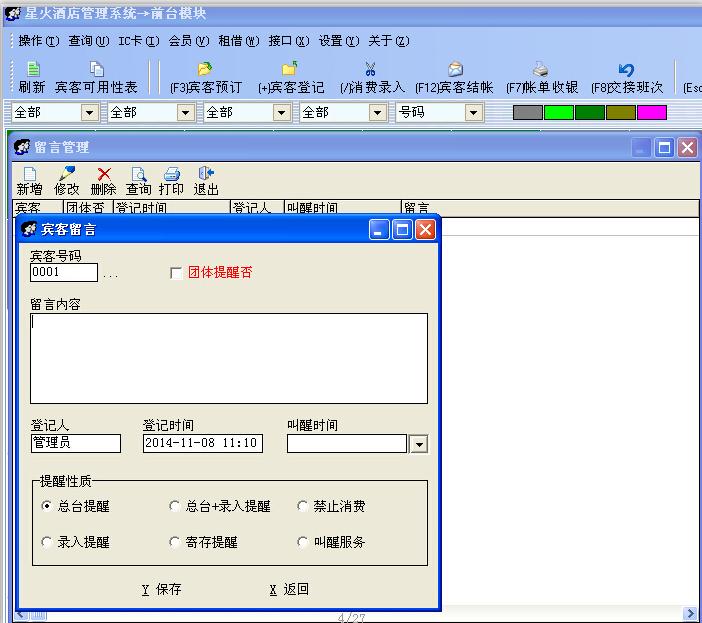702x623 pixels.
Task: Click the (F12)宾客结帐 checkout icon
Action: point(455,69)
